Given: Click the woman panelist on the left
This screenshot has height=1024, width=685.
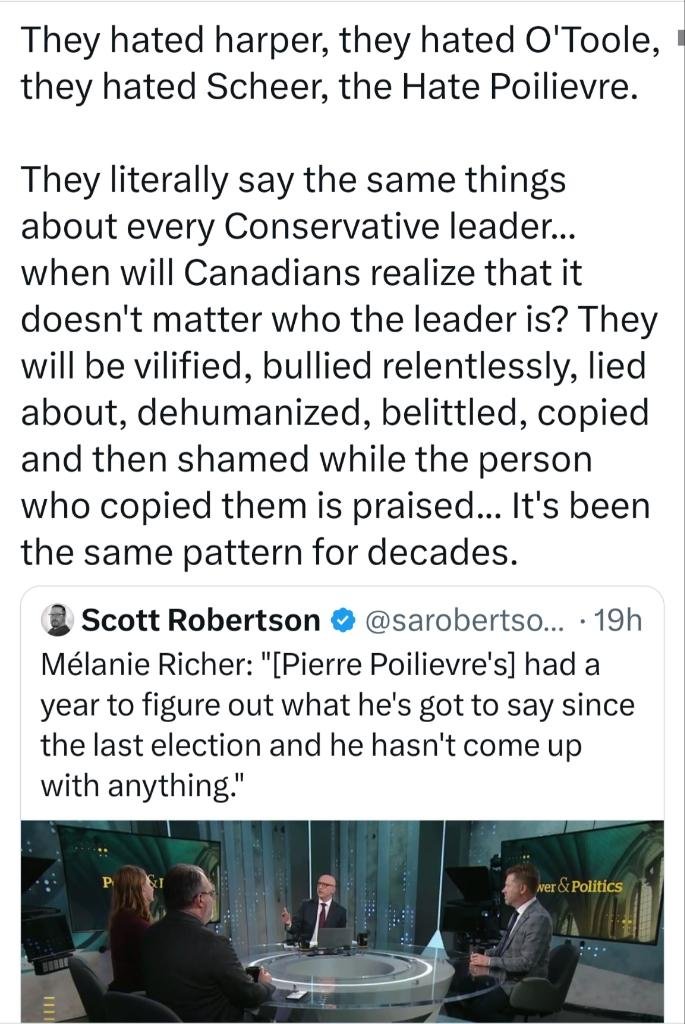Looking at the screenshot, I should point(131,925).
